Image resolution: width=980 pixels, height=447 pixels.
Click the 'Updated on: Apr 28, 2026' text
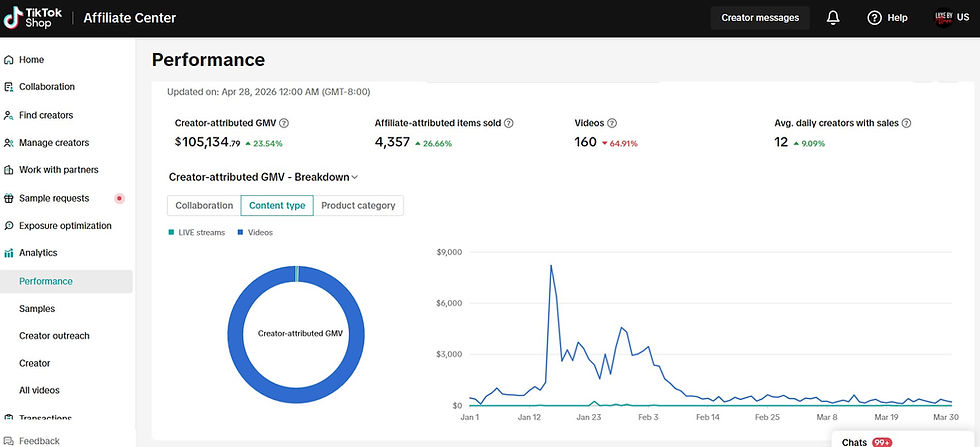tap(269, 92)
